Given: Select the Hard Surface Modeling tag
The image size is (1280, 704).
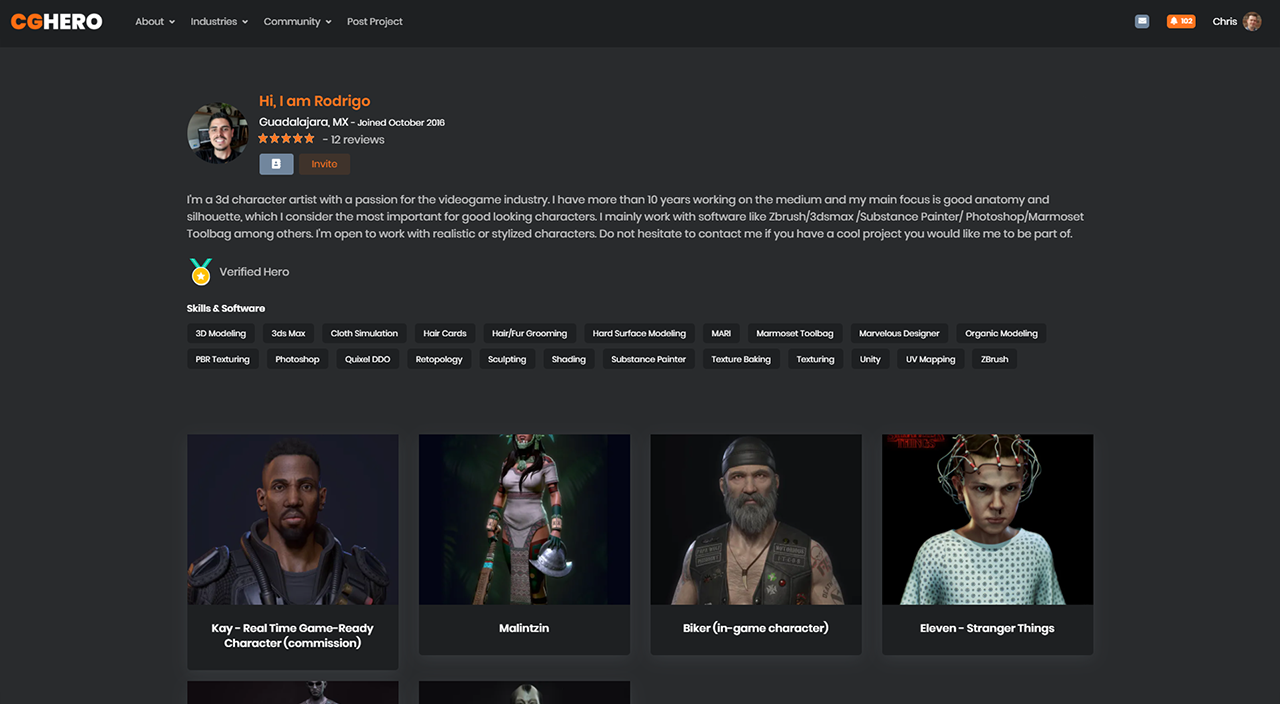Looking at the screenshot, I should pyautogui.click(x=639, y=333).
